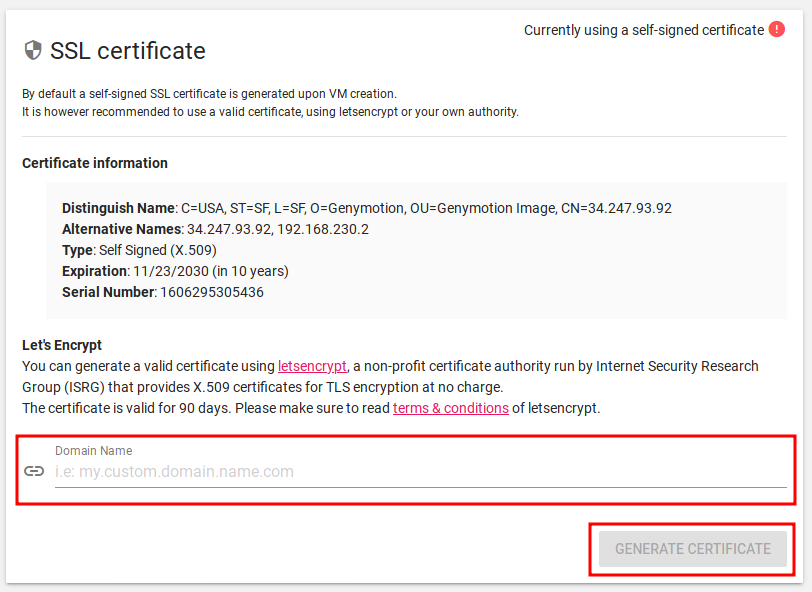The width and height of the screenshot is (812, 592).
Task: Click the link icon left of the input field
Action: [34, 470]
